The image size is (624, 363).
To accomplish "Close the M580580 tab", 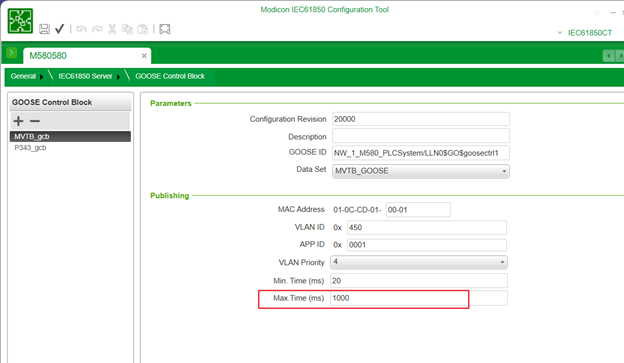I will pyautogui.click(x=144, y=56).
